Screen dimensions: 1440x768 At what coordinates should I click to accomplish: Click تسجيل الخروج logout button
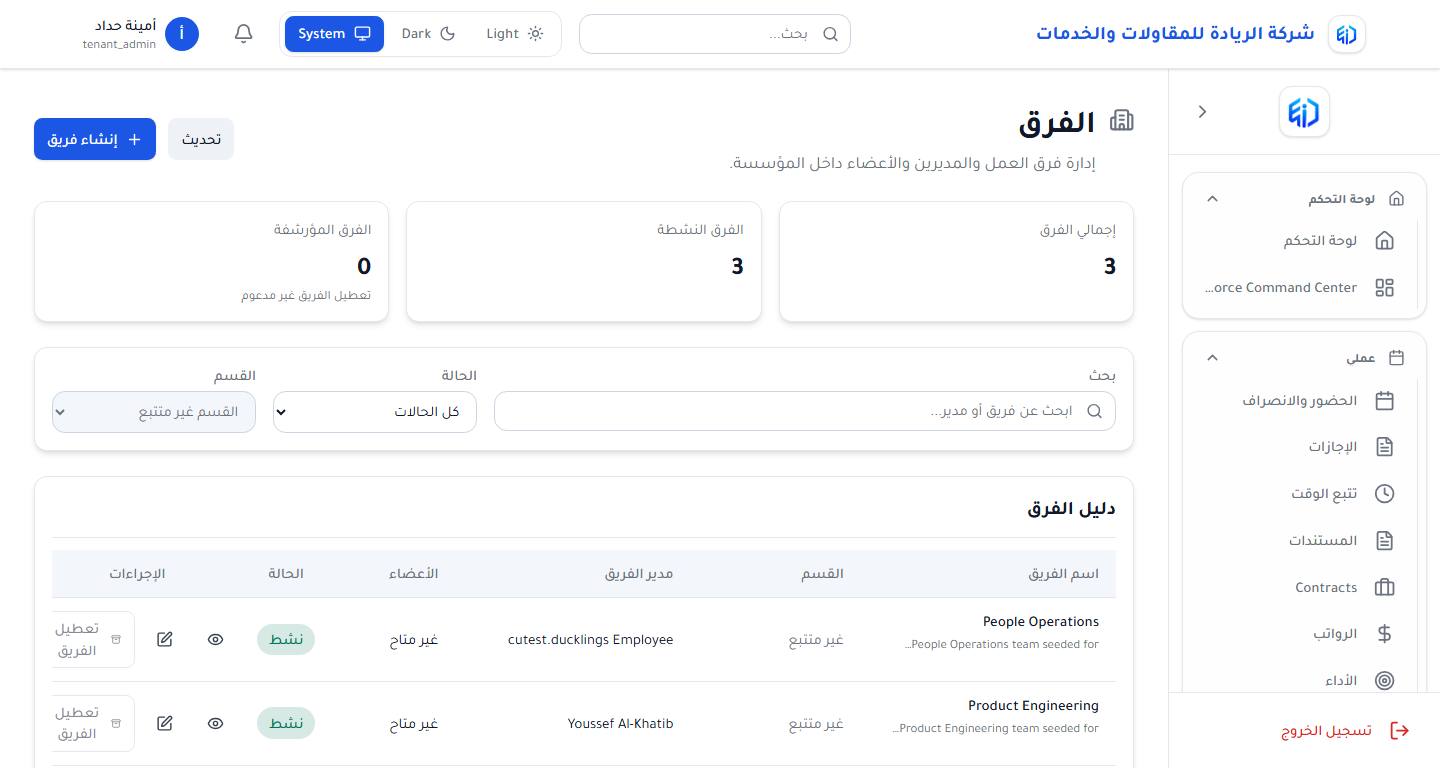pyautogui.click(x=1345, y=731)
